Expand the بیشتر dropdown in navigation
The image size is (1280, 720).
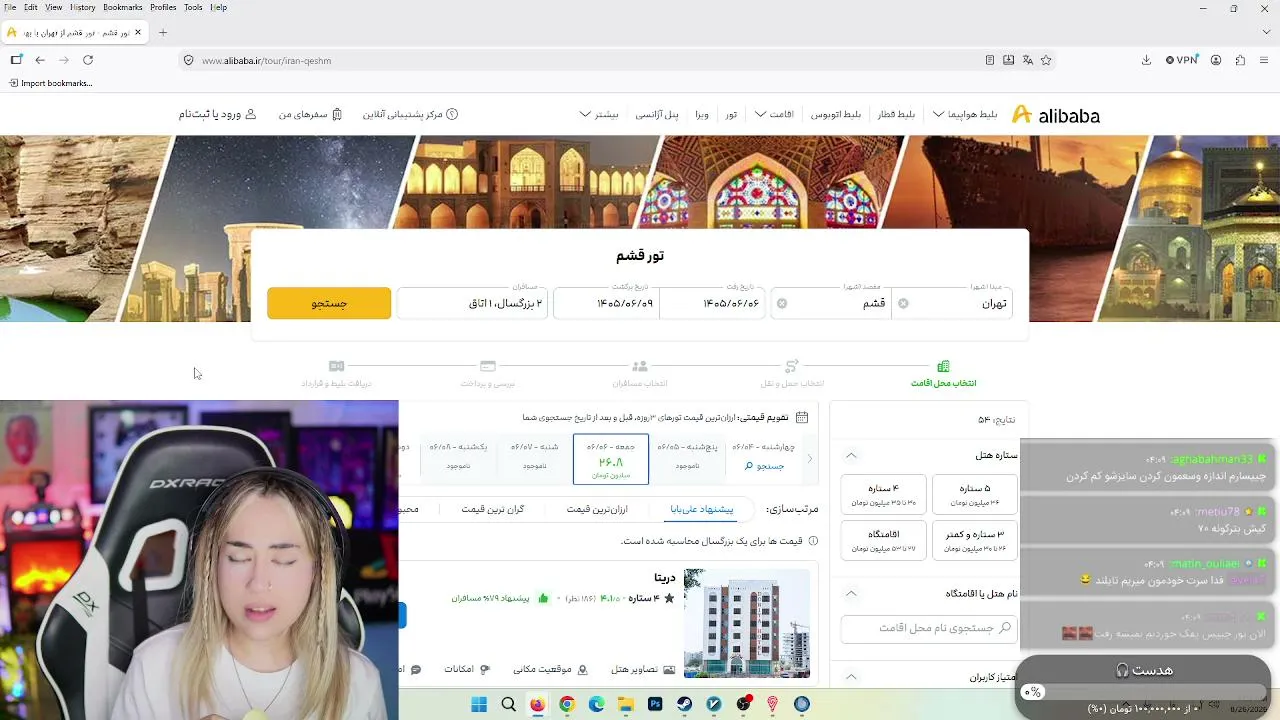(x=599, y=115)
